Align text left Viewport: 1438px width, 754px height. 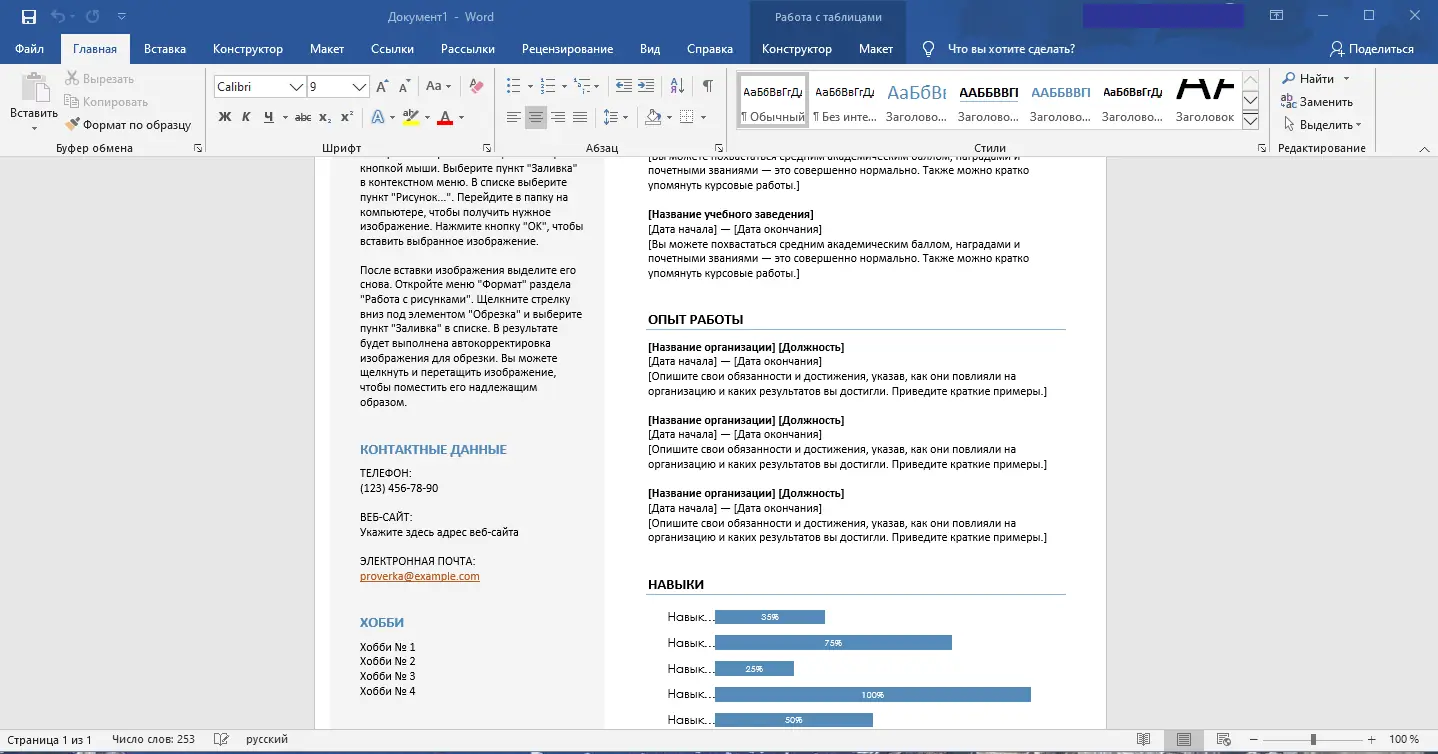point(514,117)
